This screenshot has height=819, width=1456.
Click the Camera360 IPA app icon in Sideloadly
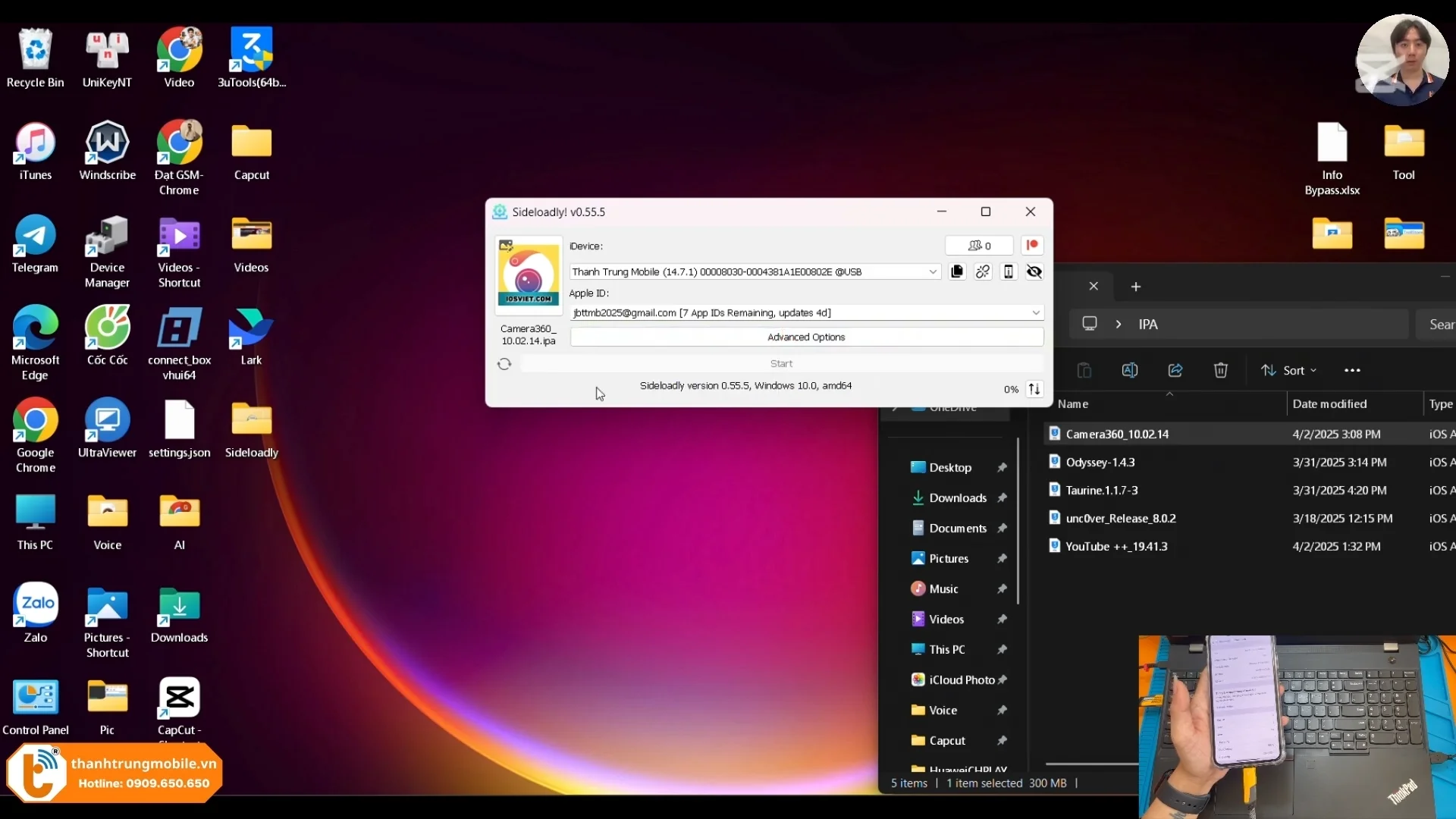[529, 274]
